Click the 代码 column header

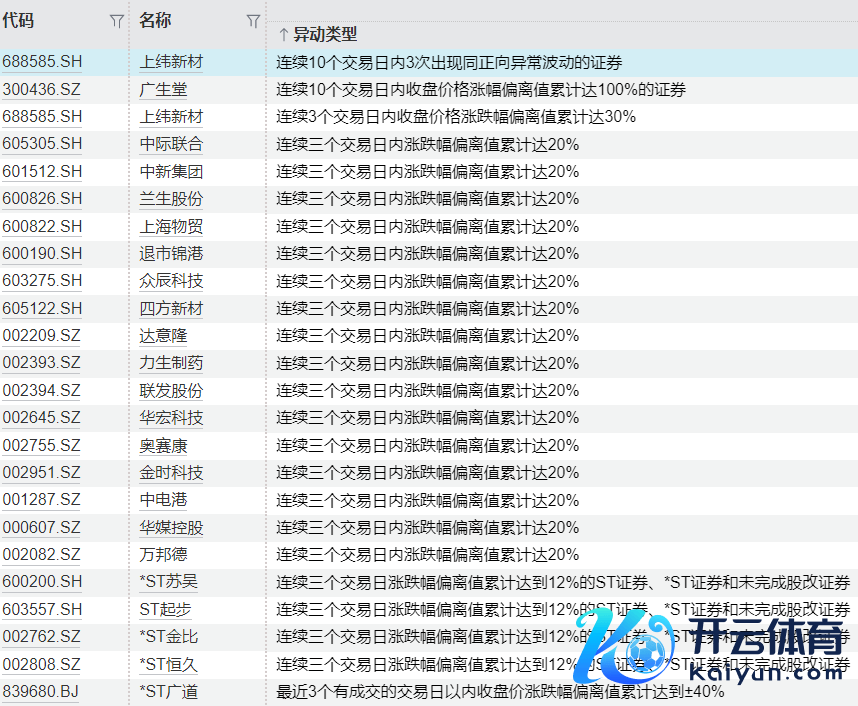pyautogui.click(x=19, y=20)
